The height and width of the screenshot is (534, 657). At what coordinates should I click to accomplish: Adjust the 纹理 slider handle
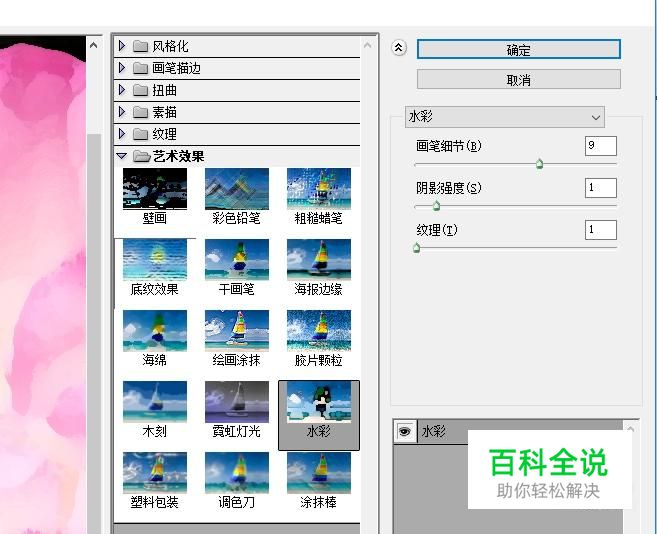(x=416, y=248)
